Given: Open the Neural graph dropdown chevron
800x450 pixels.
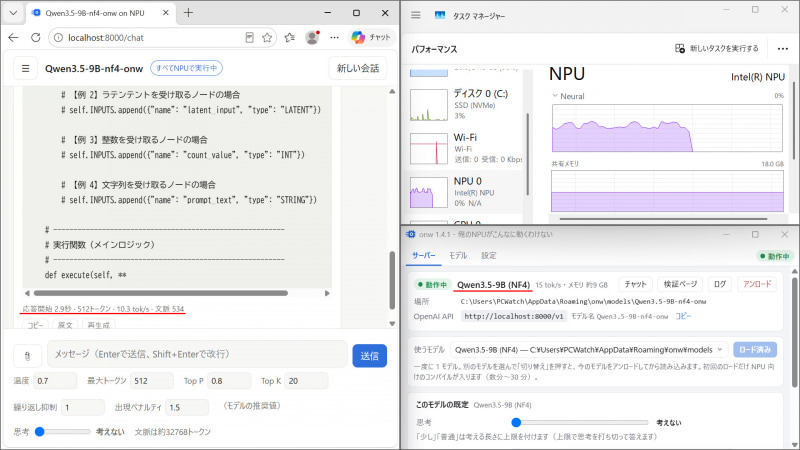Looking at the screenshot, I should coord(555,95).
